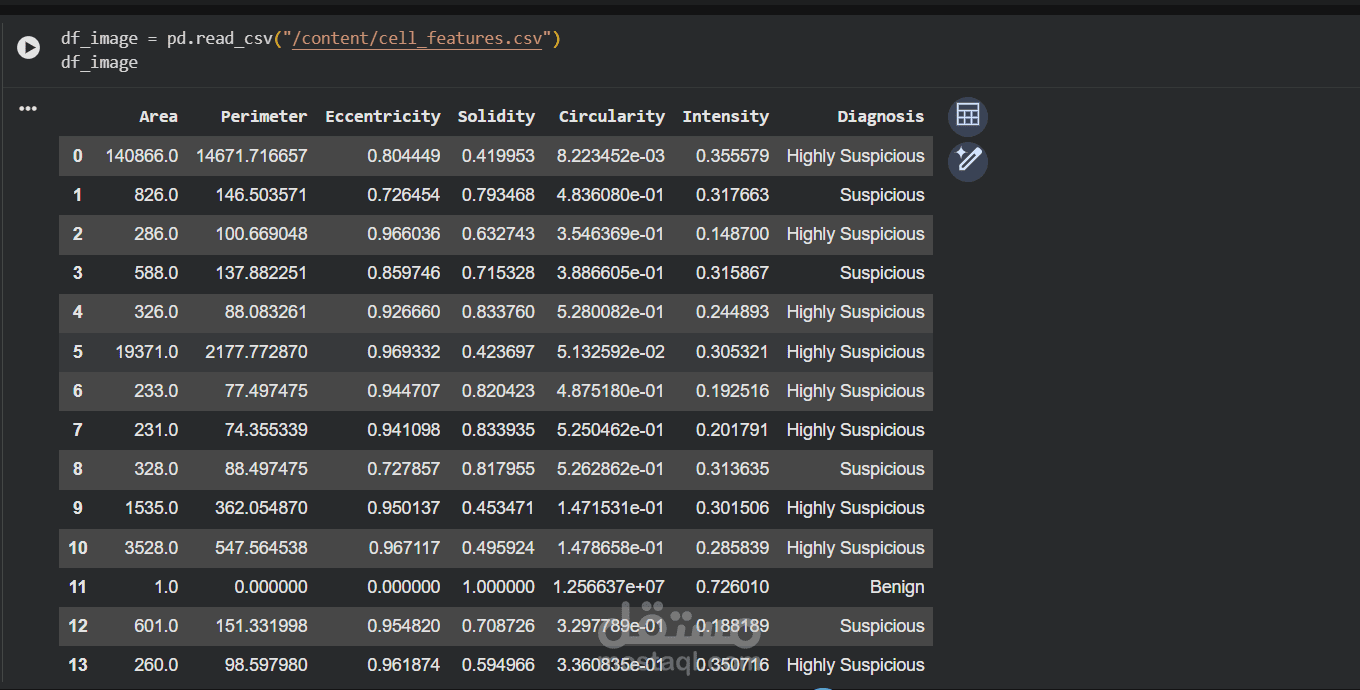The height and width of the screenshot is (690, 1360).
Task: Click row index 11 label
Action: (x=78, y=587)
